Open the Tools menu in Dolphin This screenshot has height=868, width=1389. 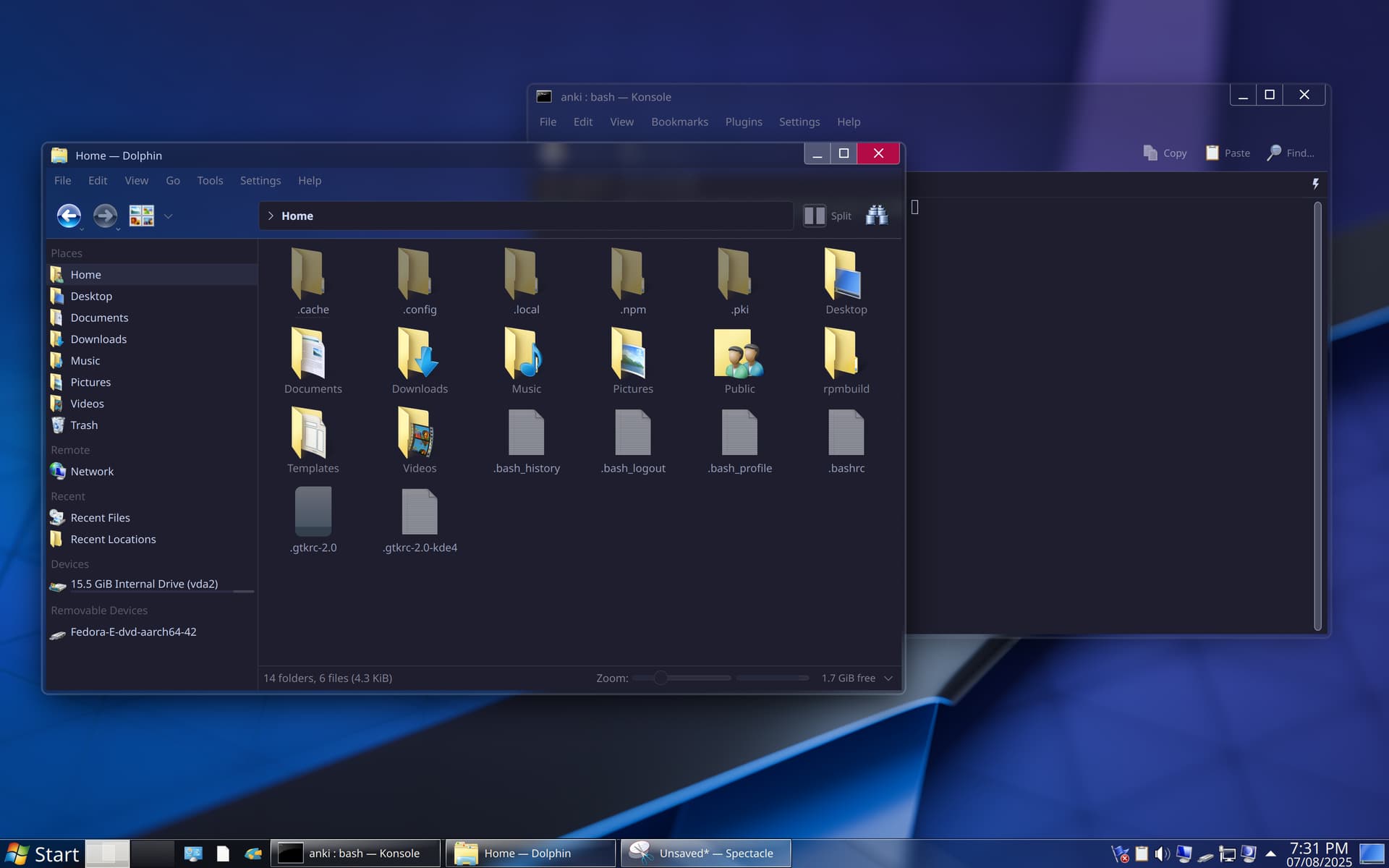point(210,181)
